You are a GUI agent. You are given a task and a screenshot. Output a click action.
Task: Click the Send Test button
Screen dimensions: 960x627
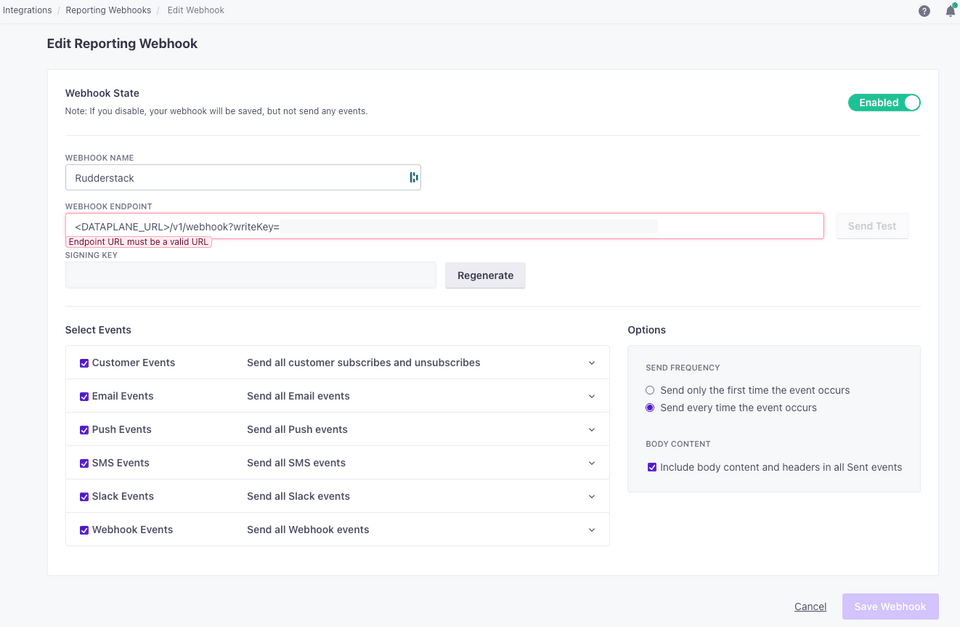[871, 225]
